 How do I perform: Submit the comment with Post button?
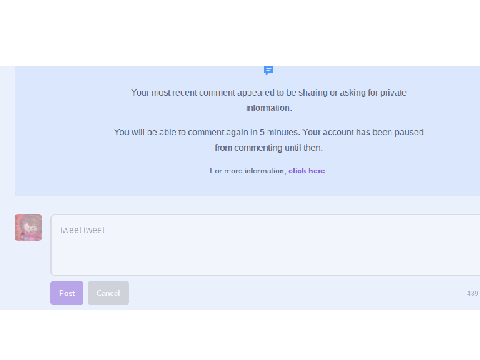point(67,293)
